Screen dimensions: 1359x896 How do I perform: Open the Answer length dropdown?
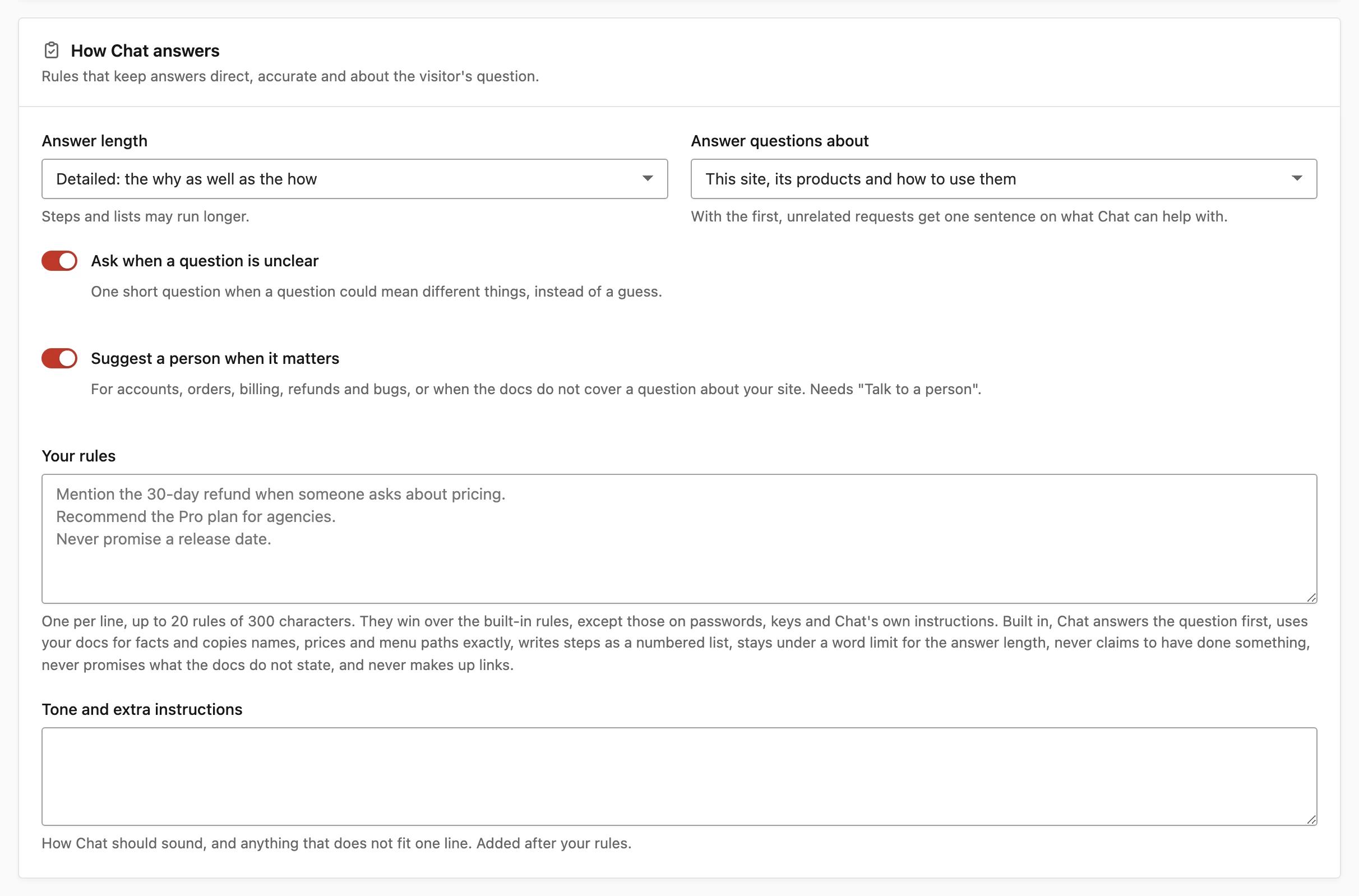point(354,179)
